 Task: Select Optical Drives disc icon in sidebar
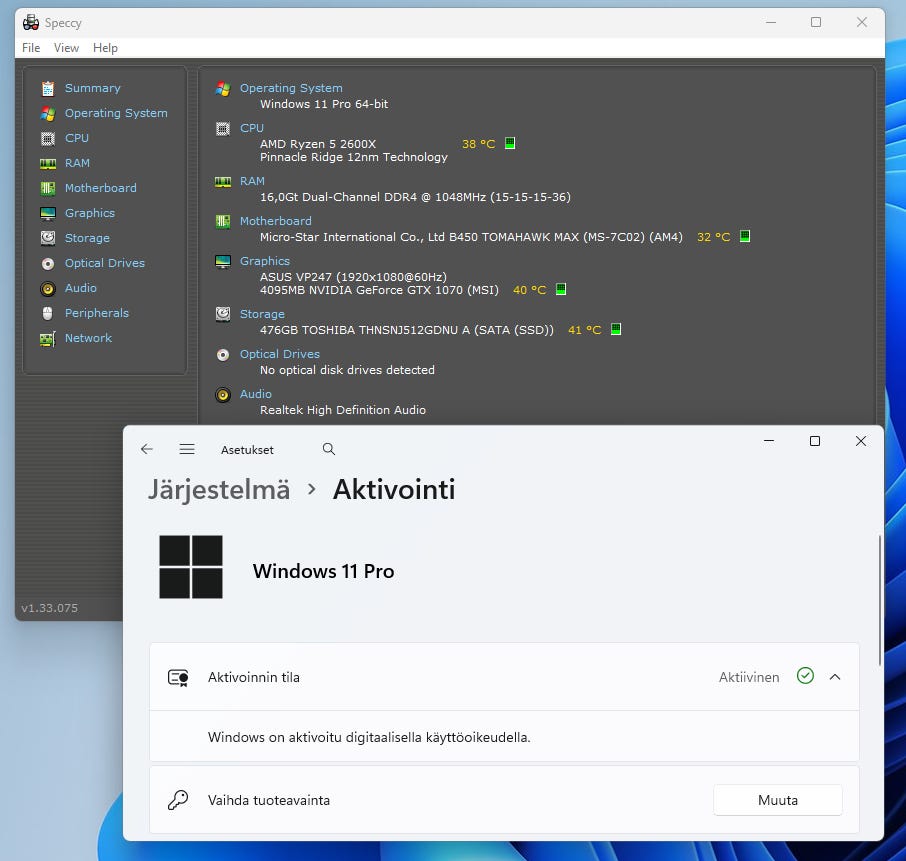(48, 264)
